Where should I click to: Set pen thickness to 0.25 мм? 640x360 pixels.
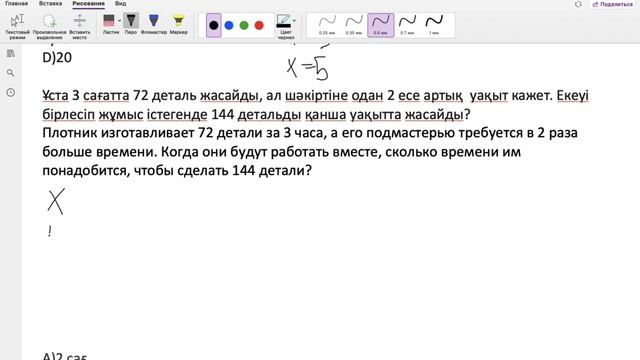(x=327, y=25)
